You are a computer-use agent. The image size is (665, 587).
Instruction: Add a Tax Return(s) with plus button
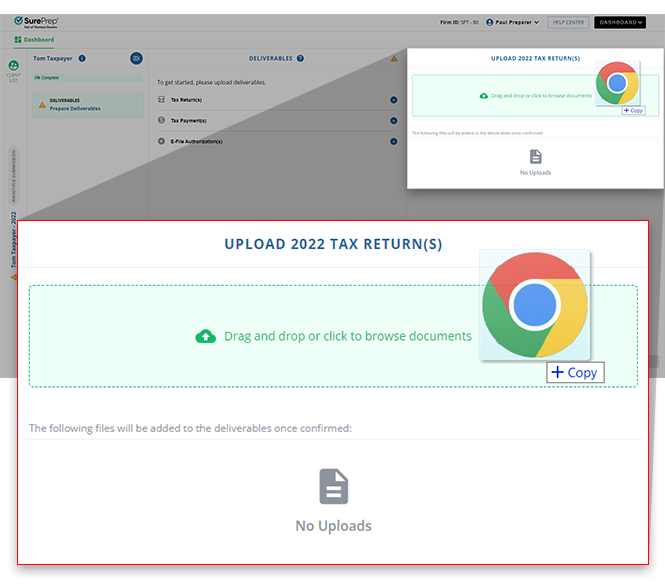pos(394,100)
